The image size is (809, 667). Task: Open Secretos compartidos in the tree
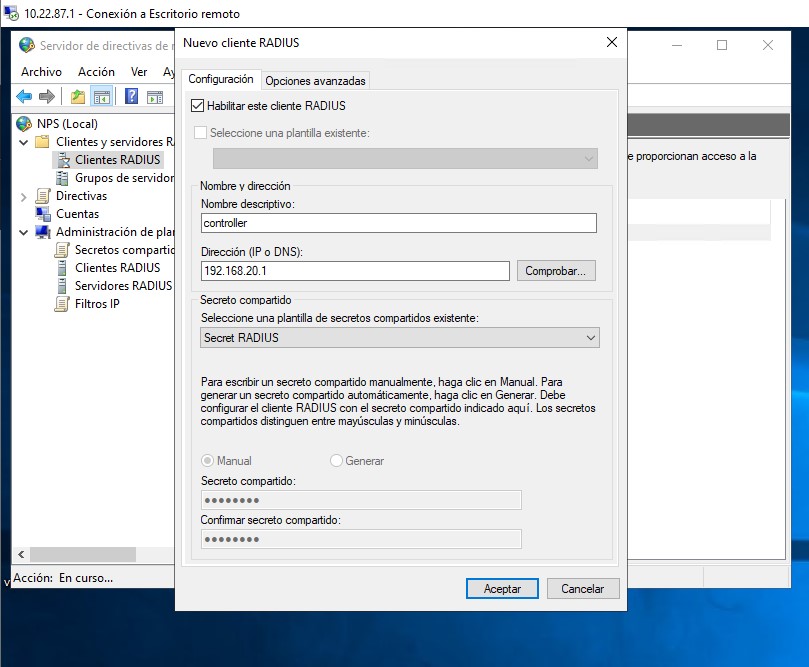tap(124, 250)
